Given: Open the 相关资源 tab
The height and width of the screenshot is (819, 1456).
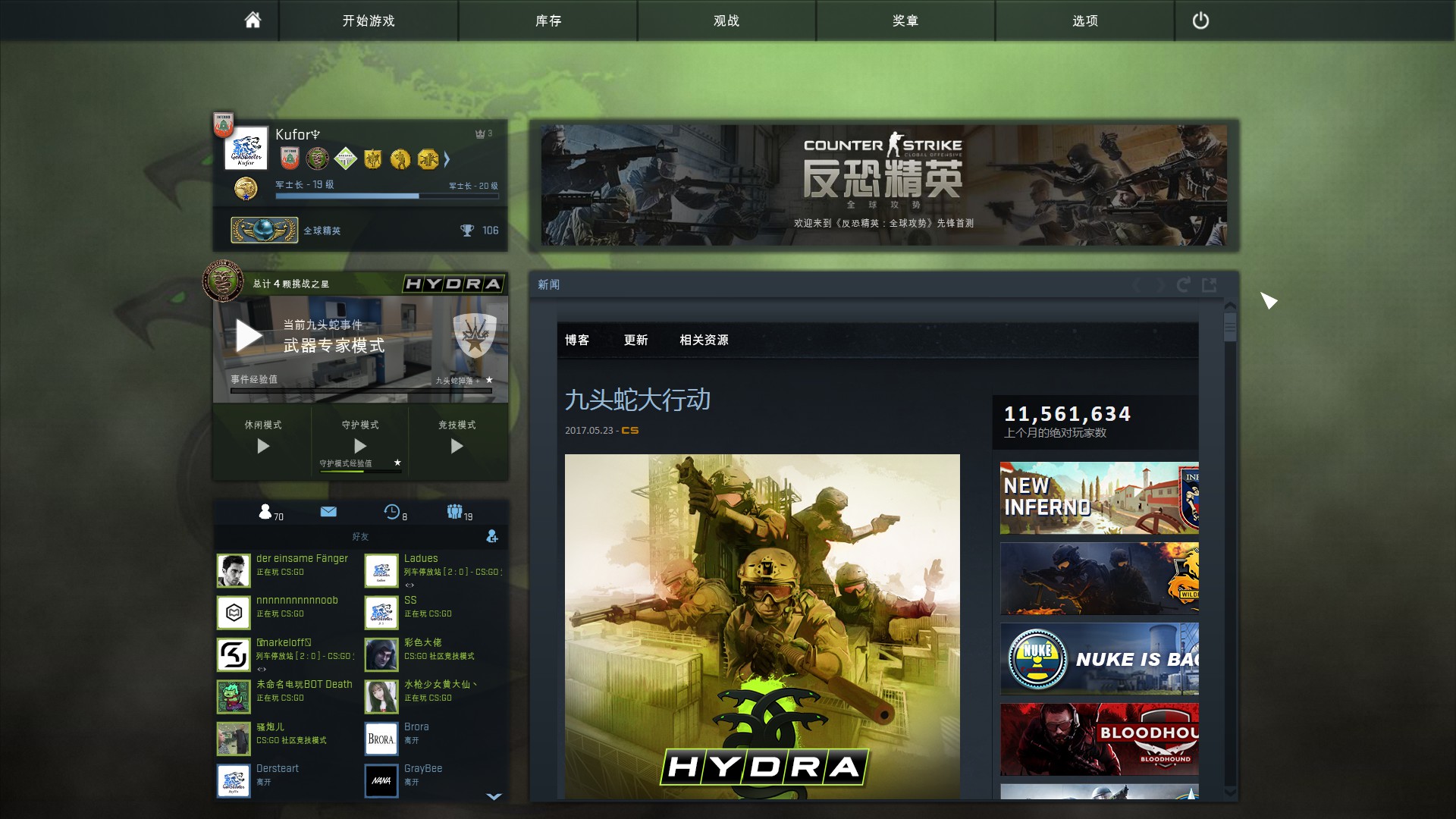Looking at the screenshot, I should [x=704, y=340].
